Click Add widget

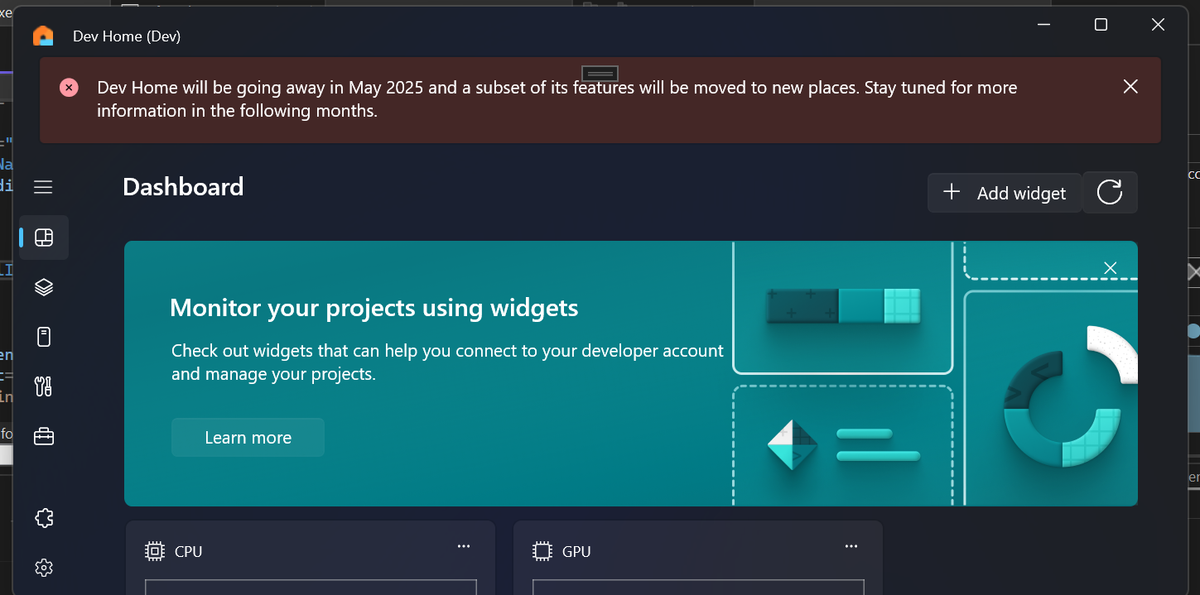[1004, 192]
